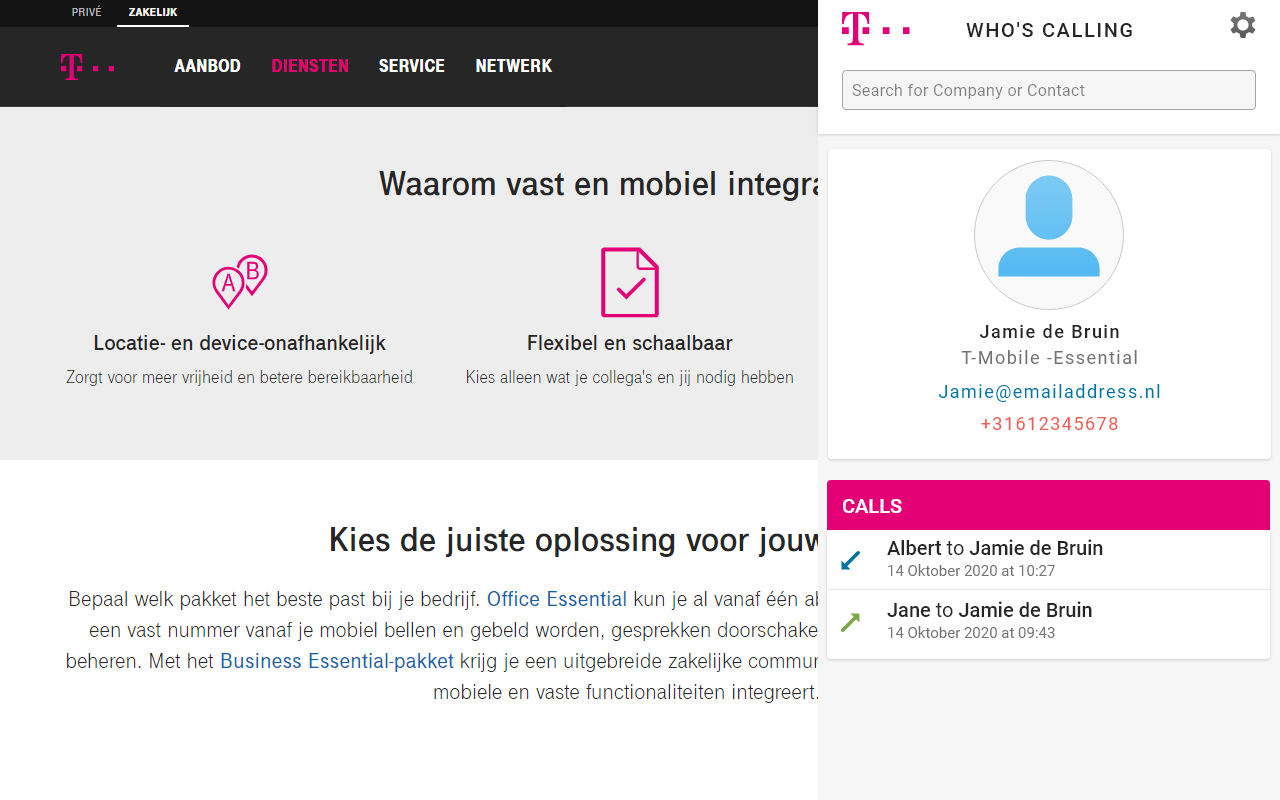Click the Zorgt voor meer vrijheid description
Viewport: 1280px width, 800px height.
(240, 377)
